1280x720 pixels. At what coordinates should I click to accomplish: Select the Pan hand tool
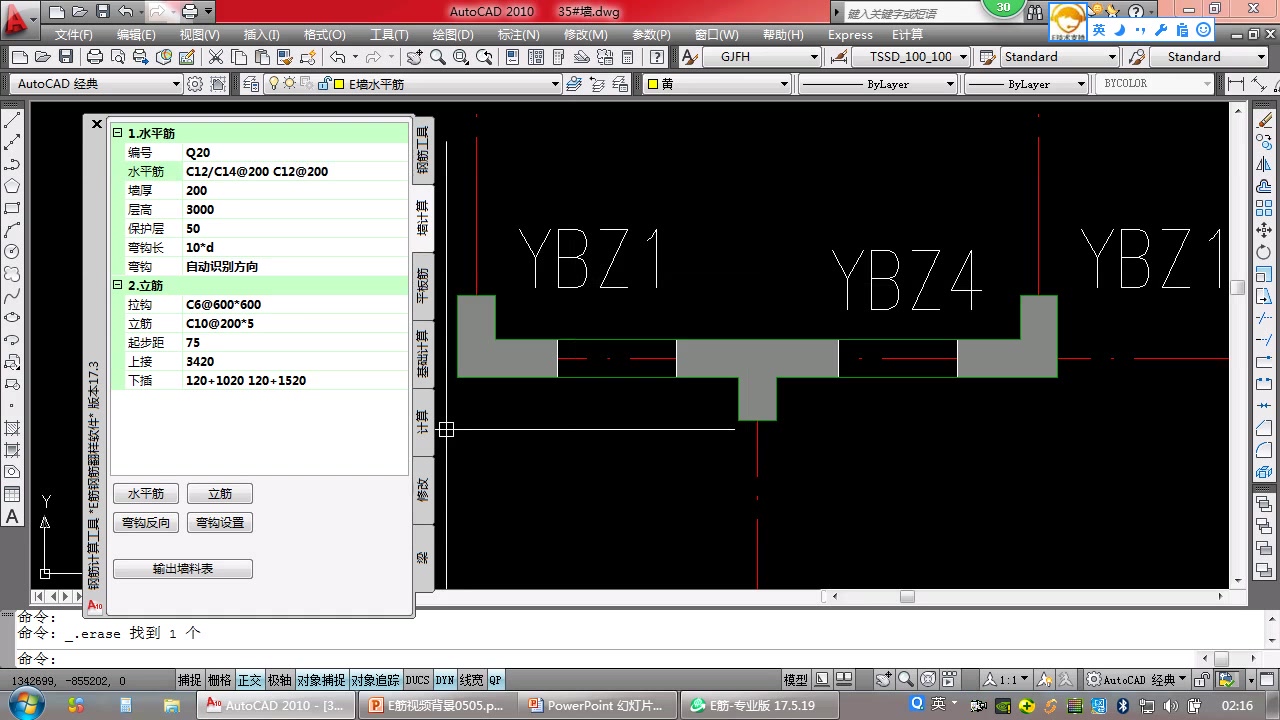pos(415,57)
